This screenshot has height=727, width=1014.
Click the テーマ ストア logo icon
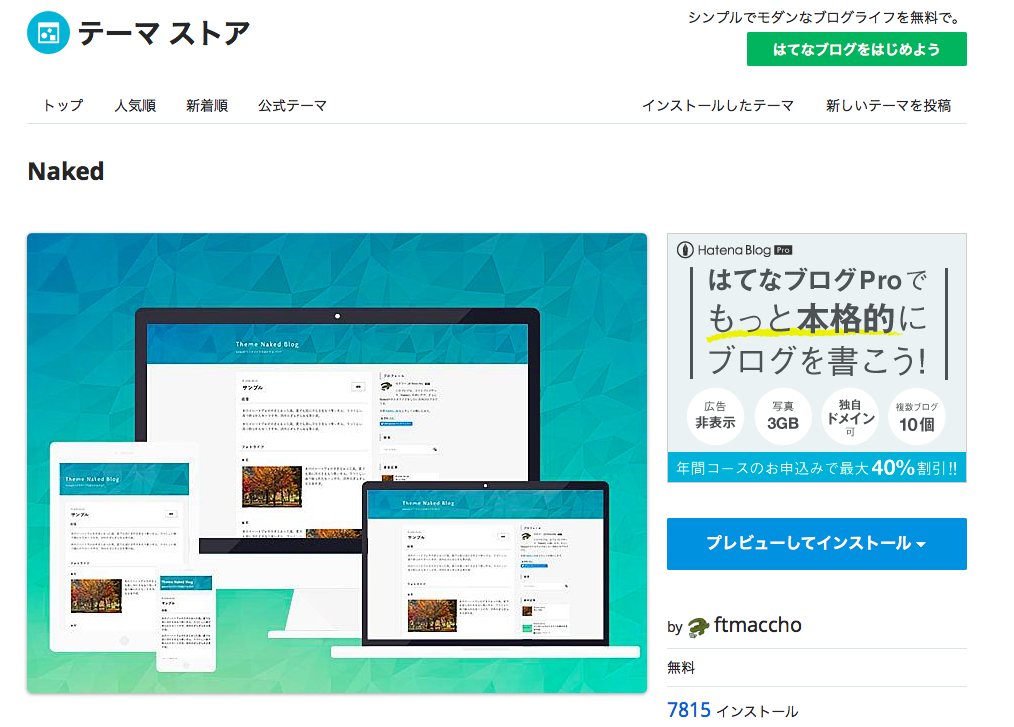[x=49, y=32]
